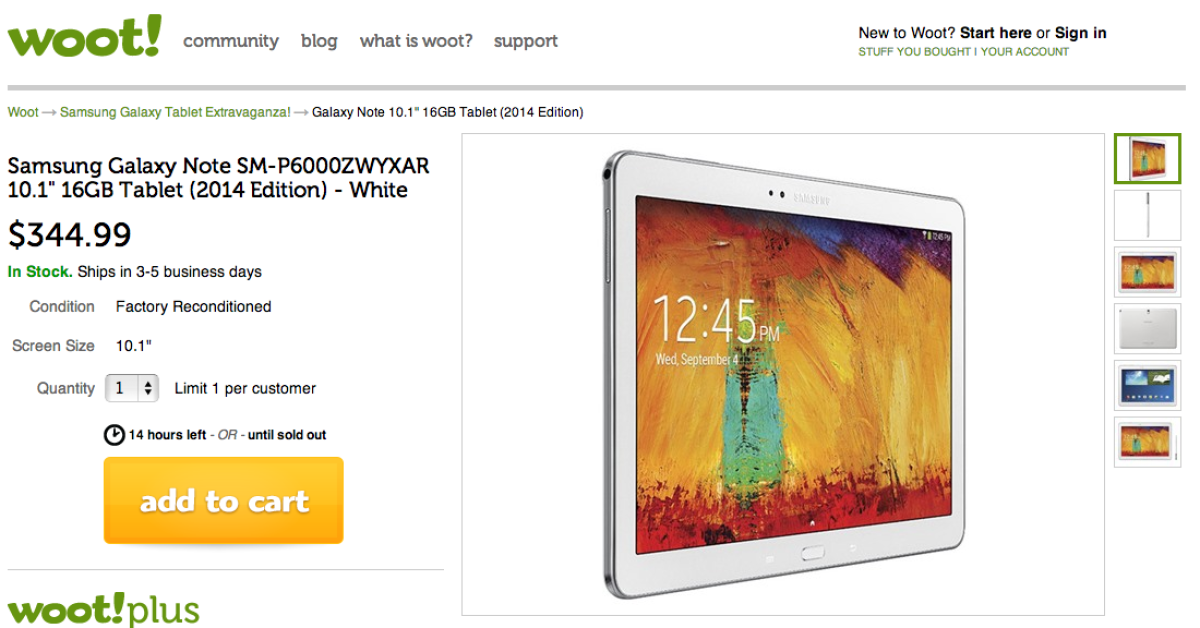Open YOUR ACCOUNT link

click(1025, 52)
